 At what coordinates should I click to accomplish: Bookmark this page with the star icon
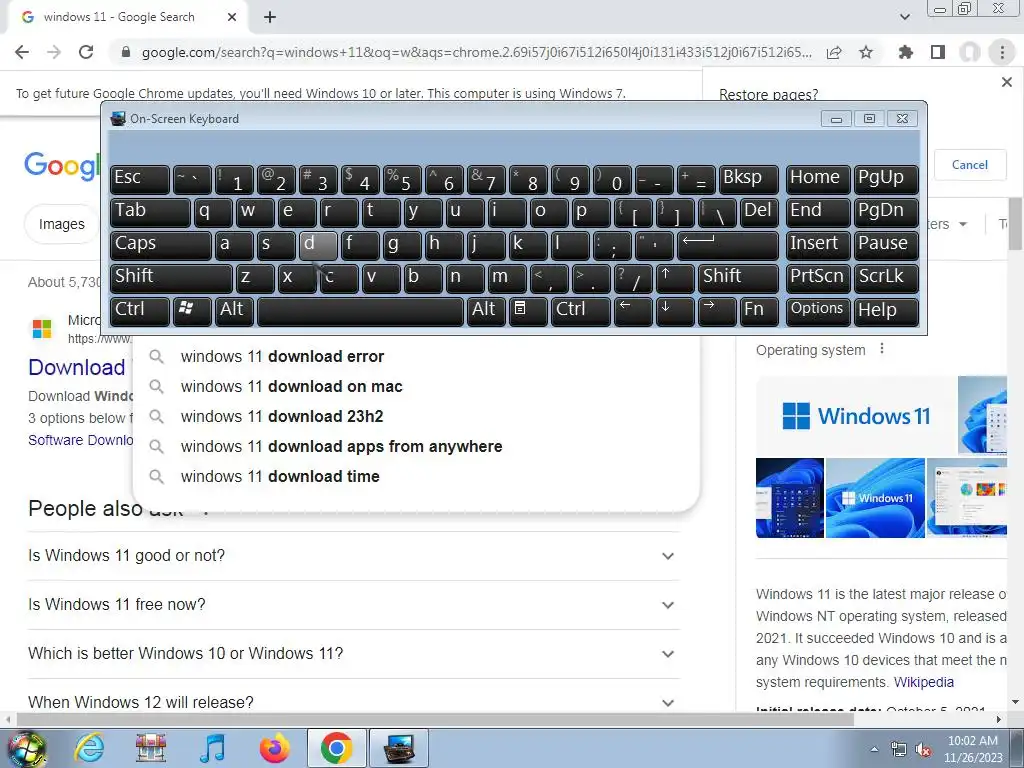coord(866,52)
